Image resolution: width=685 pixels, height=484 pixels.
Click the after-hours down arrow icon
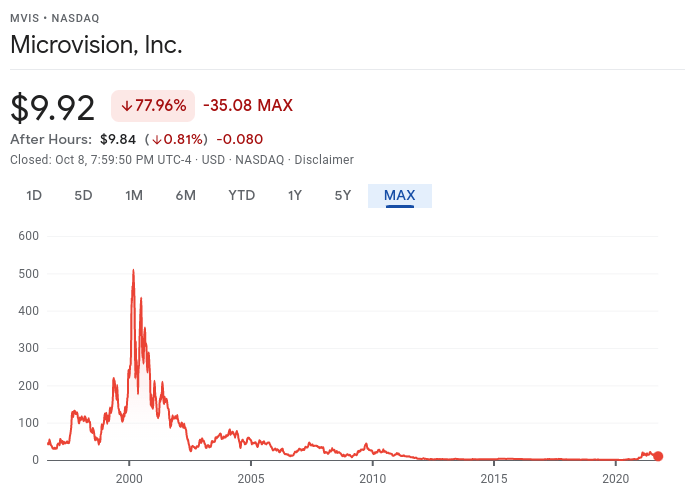157,139
